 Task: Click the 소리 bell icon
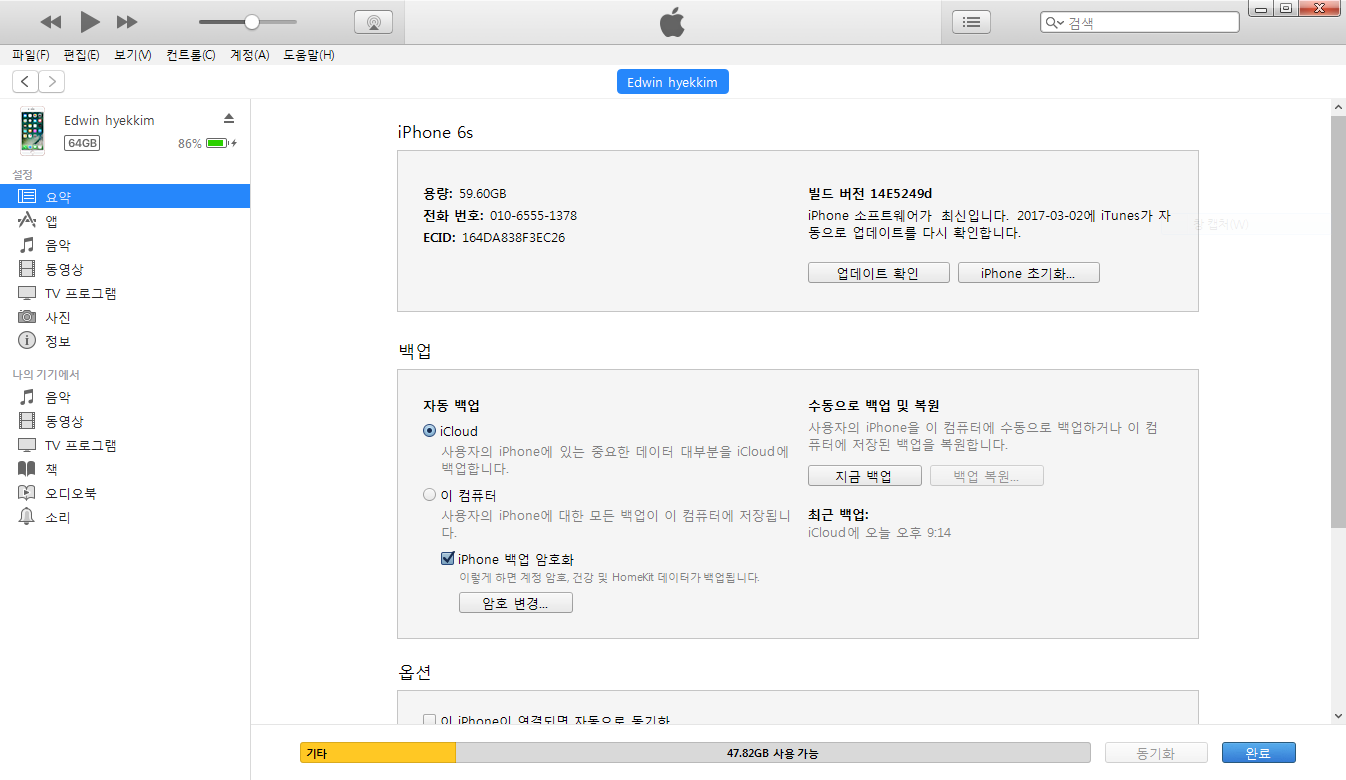tap(27, 517)
